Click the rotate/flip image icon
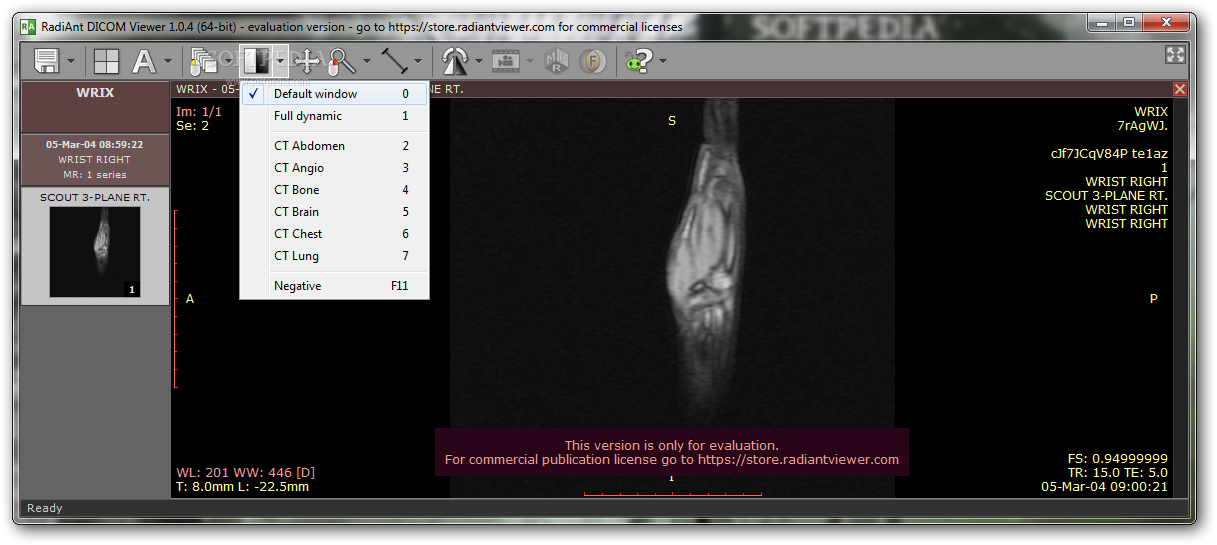 click(455, 61)
